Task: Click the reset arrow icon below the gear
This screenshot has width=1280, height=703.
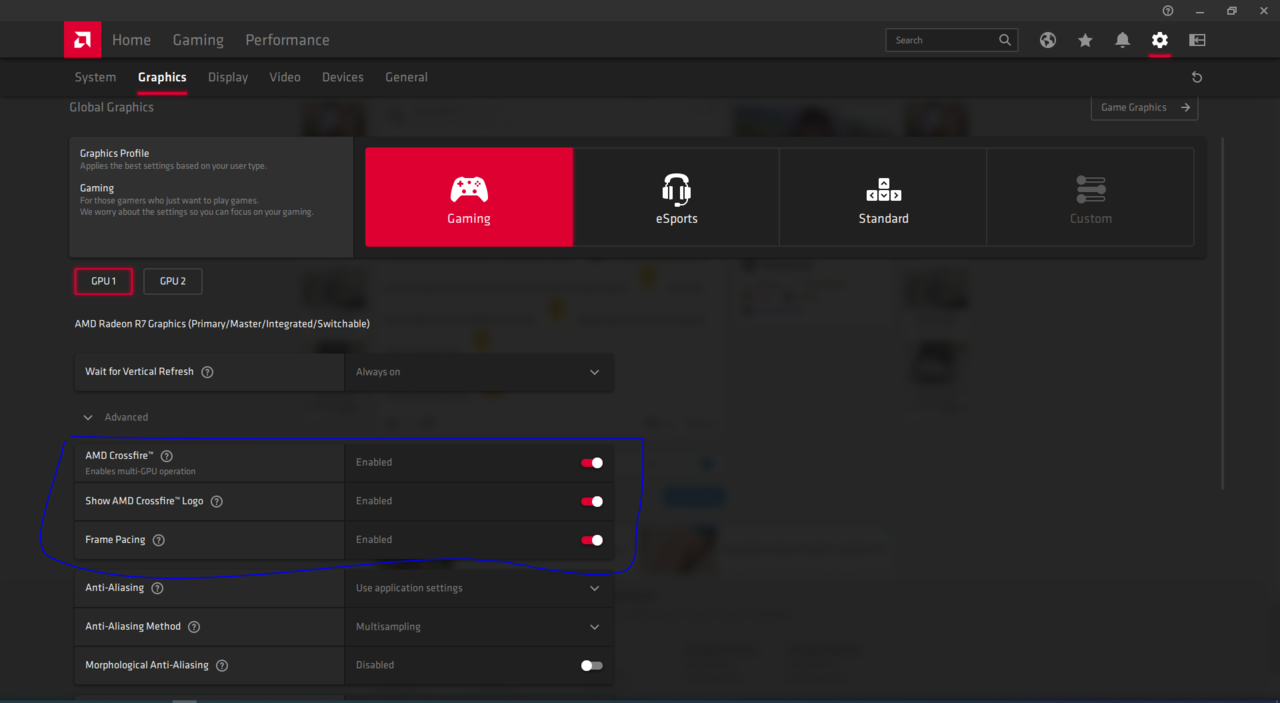Action: coord(1196,77)
